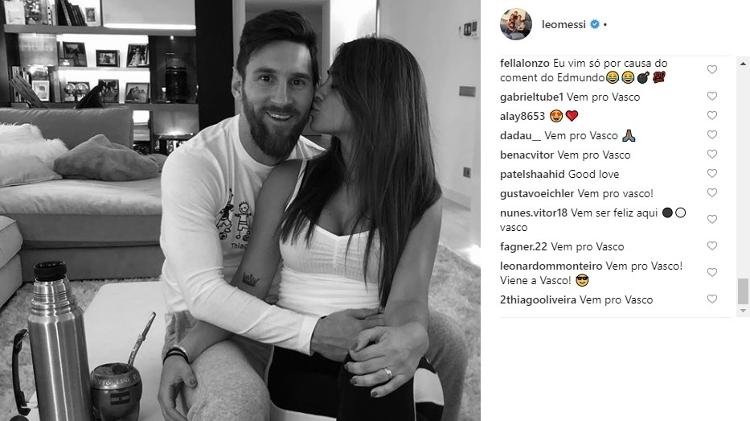This screenshot has height=421, width=750.
Task: Open gabrieltube1's profile
Action: click(531, 97)
